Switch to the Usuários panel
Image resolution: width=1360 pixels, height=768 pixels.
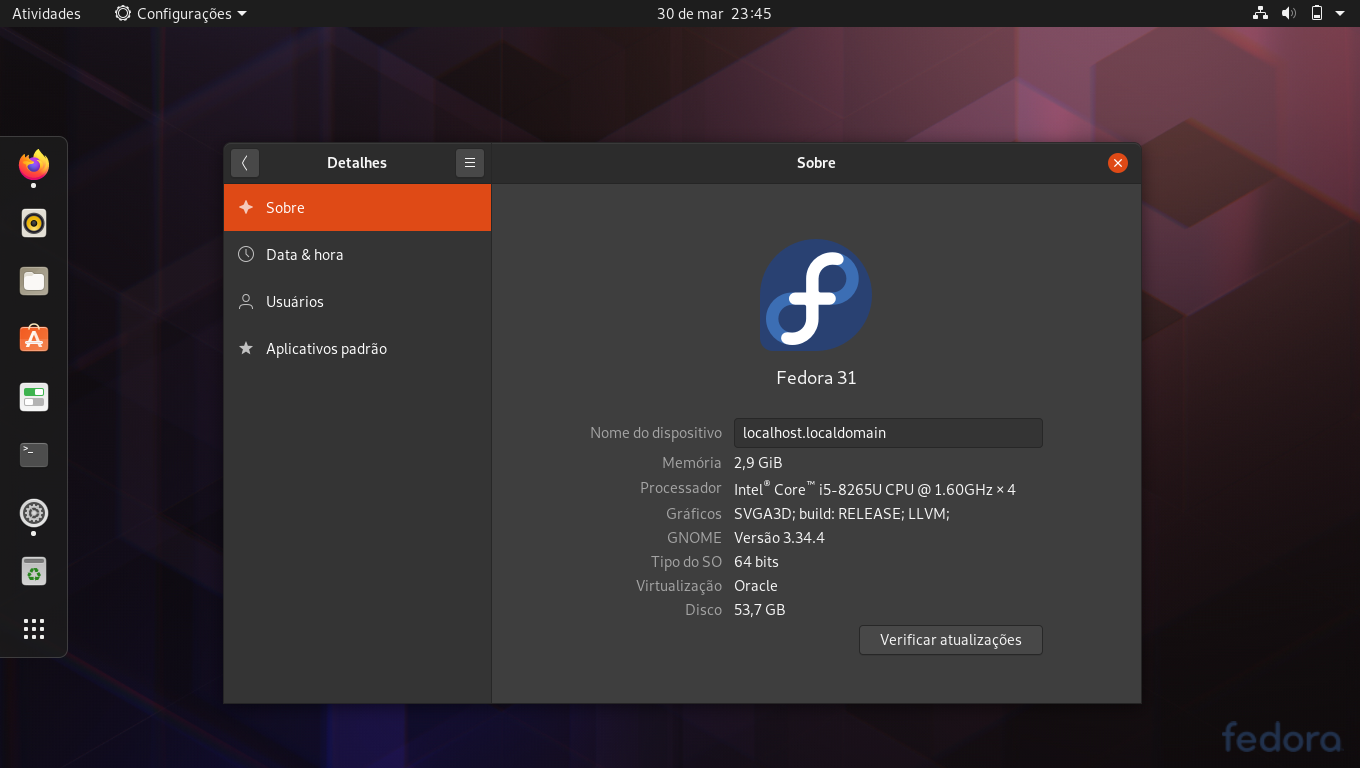358,302
